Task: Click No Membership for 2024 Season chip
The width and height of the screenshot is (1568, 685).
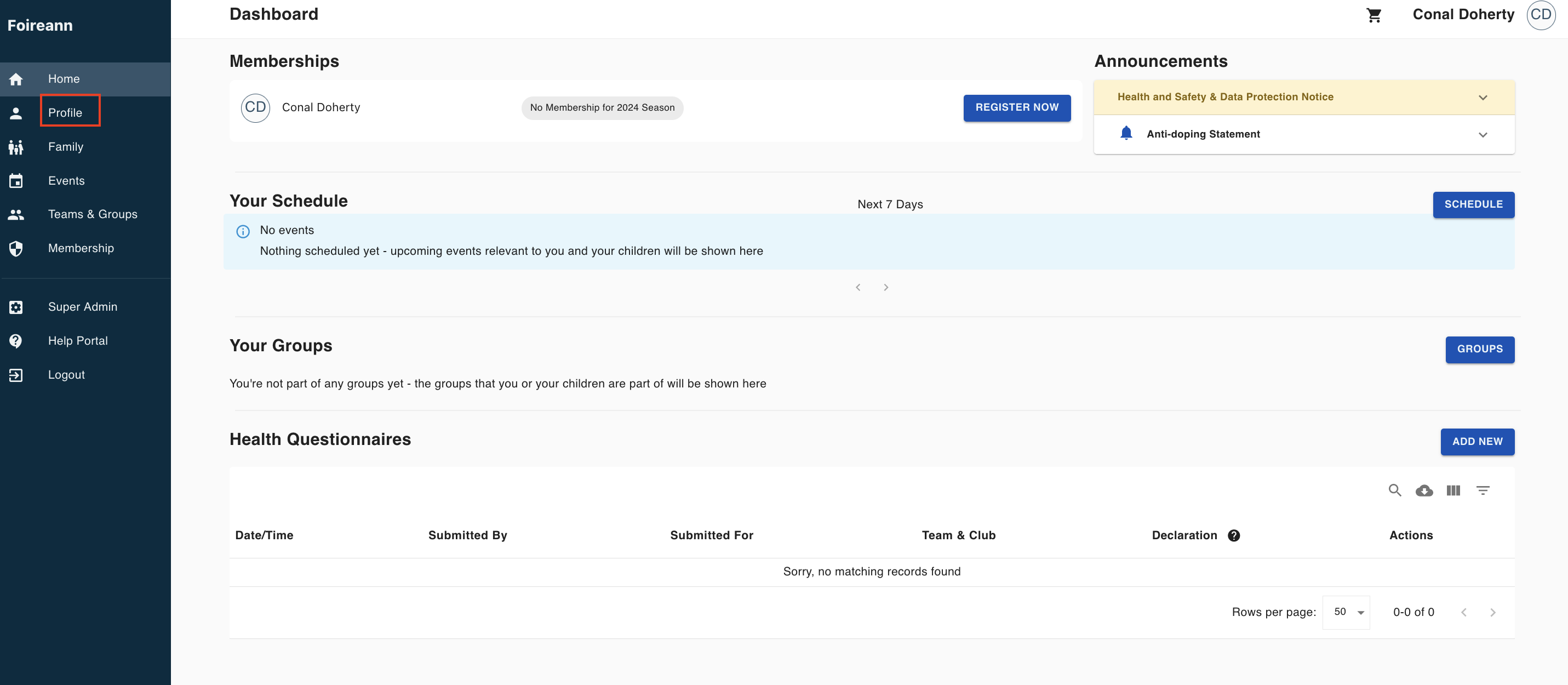Action: pos(602,108)
